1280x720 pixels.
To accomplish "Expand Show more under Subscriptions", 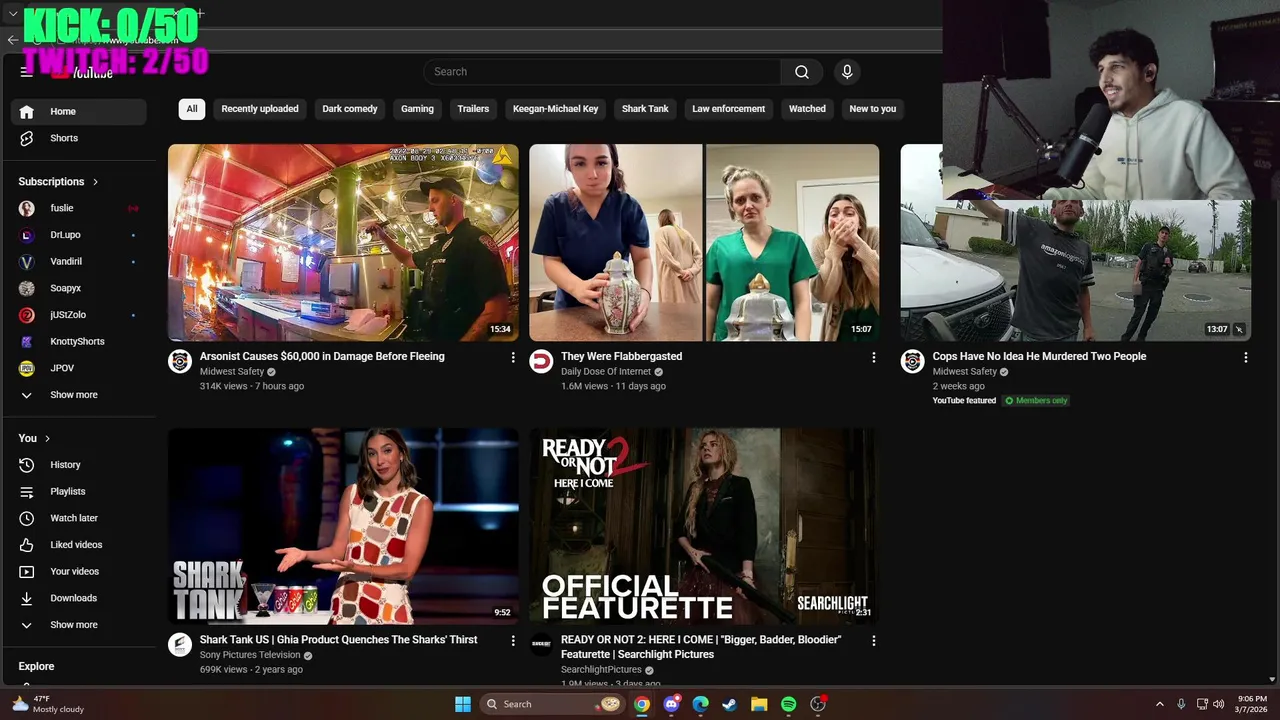I will click(79, 395).
